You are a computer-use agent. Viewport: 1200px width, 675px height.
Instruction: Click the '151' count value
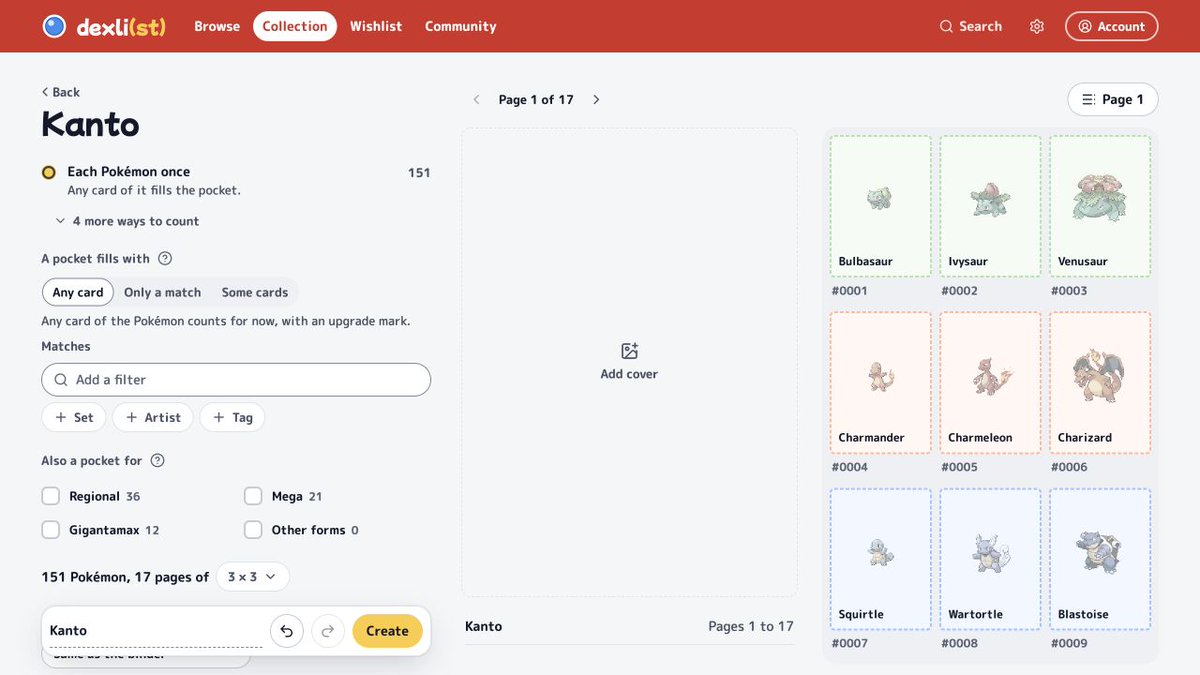tap(419, 173)
